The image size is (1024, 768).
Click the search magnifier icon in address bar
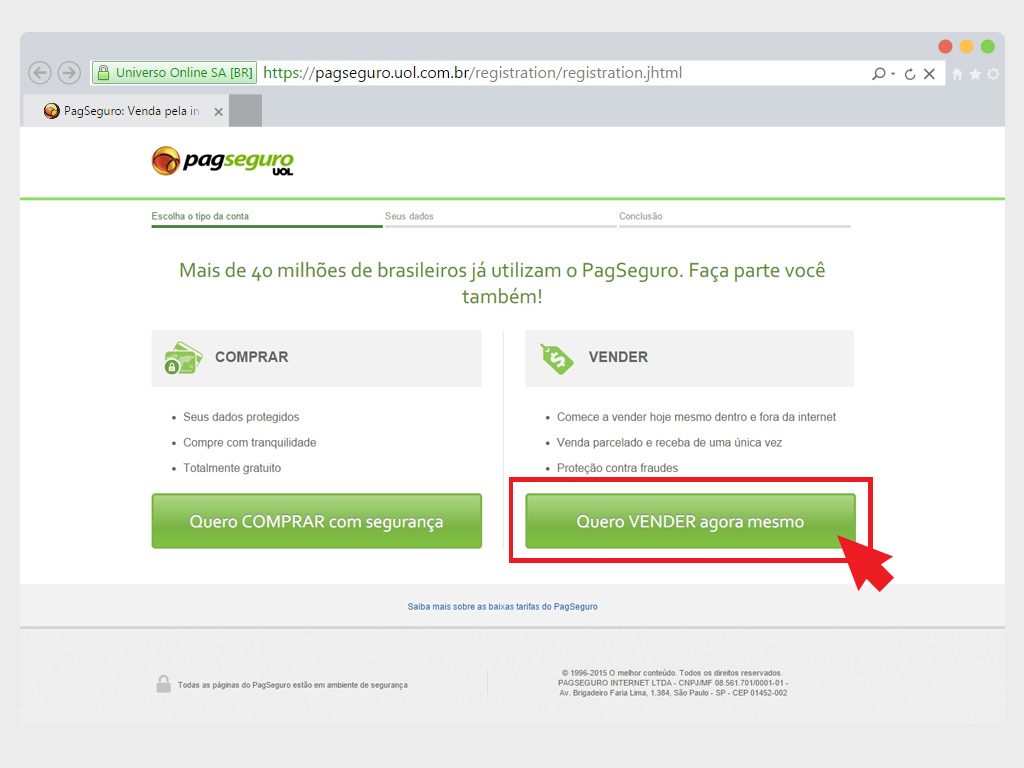878,74
